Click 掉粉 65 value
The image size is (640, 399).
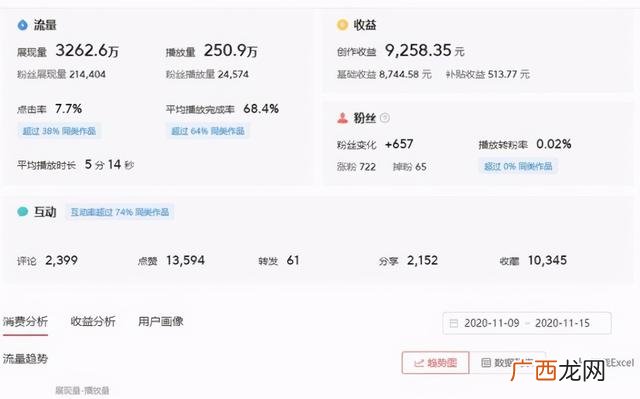(x=410, y=167)
